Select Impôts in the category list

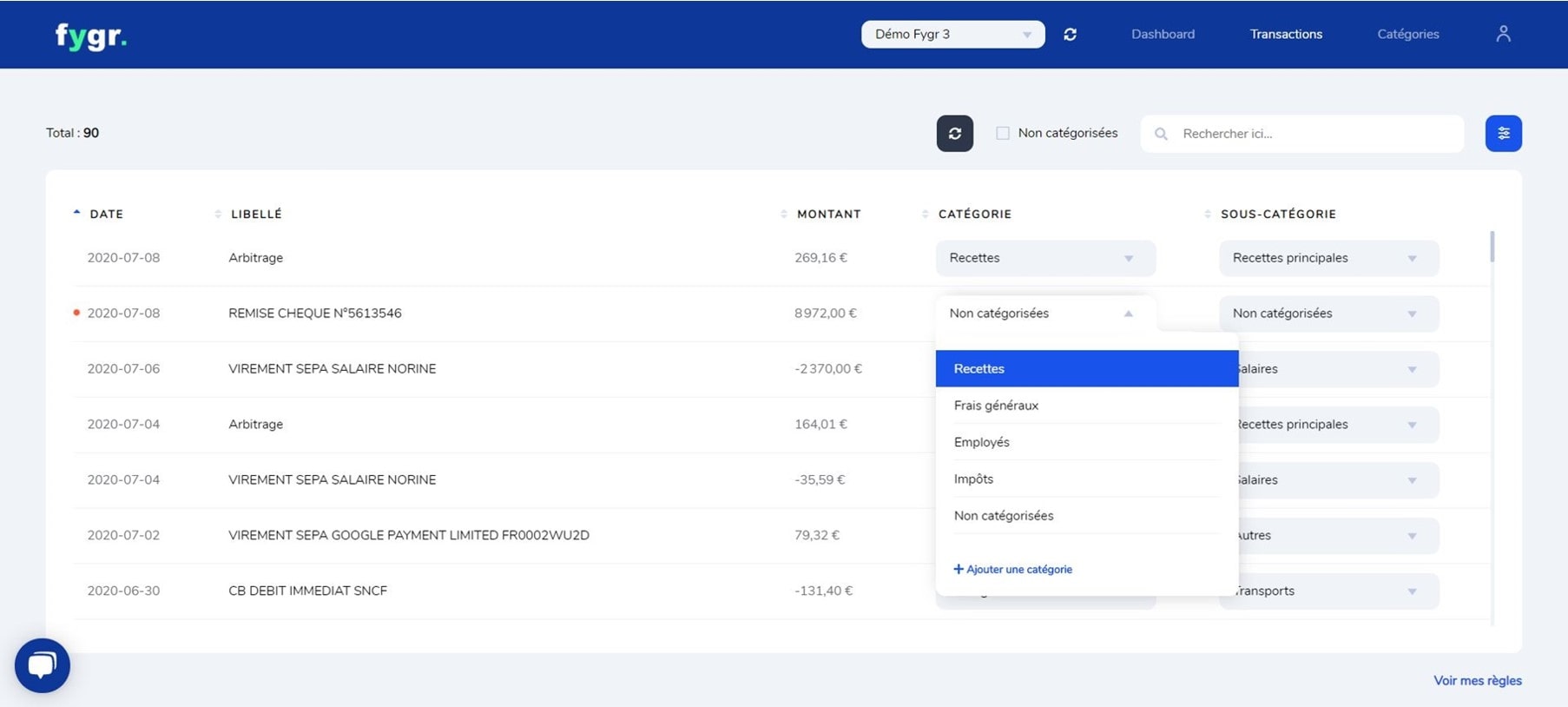pyautogui.click(x=1087, y=479)
